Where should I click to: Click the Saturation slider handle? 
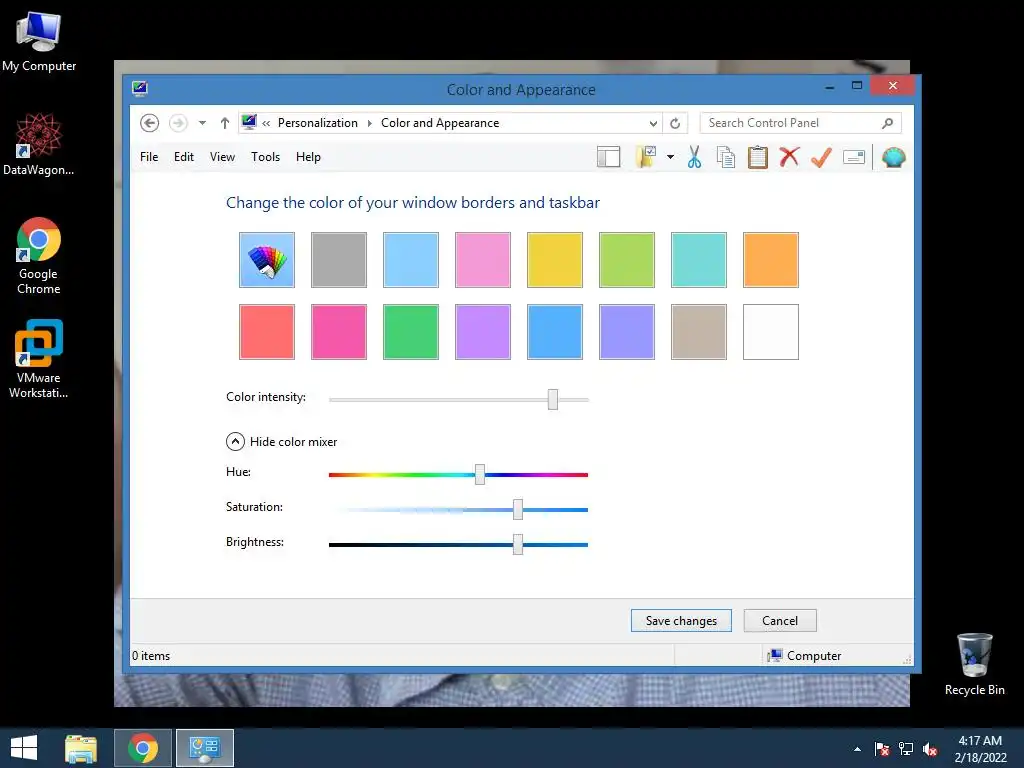518,509
